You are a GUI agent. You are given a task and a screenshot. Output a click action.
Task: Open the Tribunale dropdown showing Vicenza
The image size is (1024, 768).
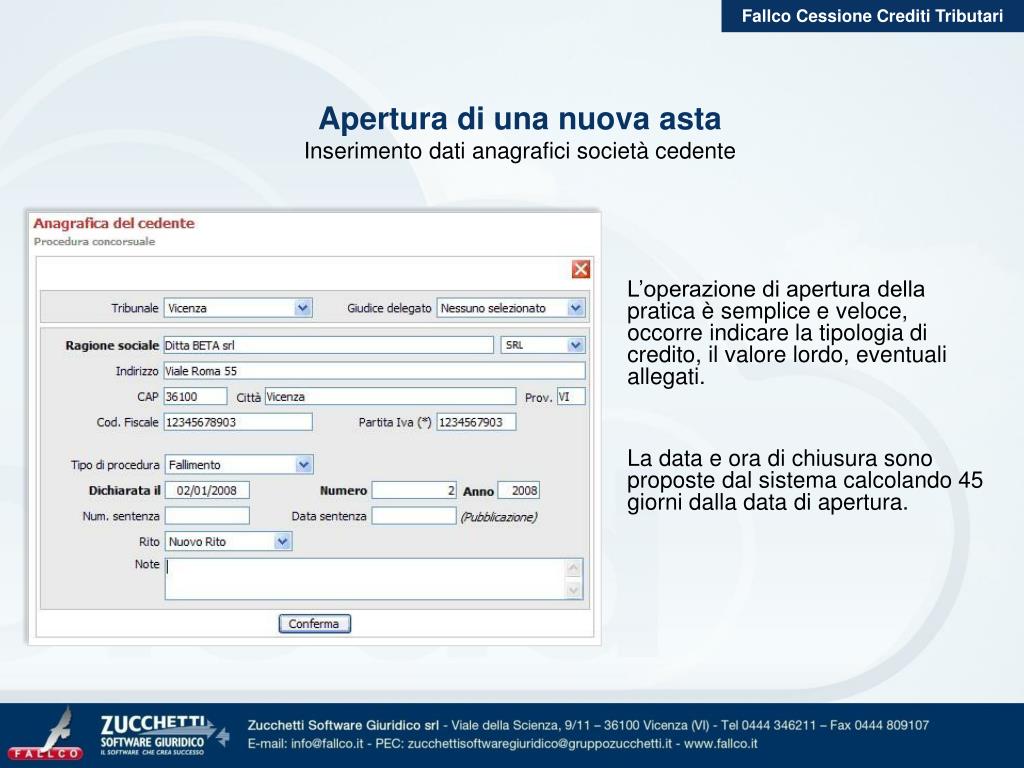tap(238, 308)
